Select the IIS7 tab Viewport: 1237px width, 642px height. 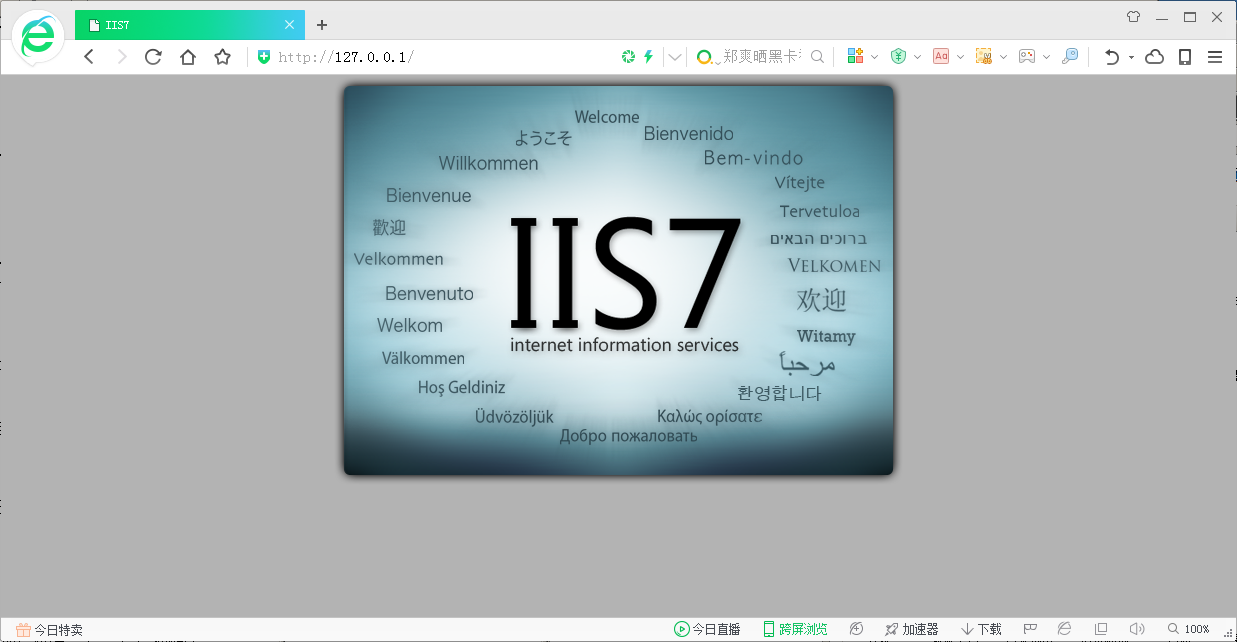coord(190,25)
